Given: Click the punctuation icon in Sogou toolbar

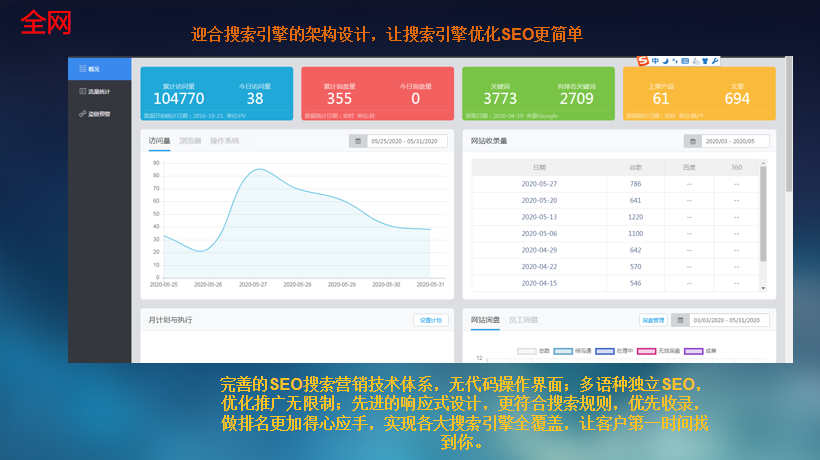Looking at the screenshot, I should pos(675,61).
